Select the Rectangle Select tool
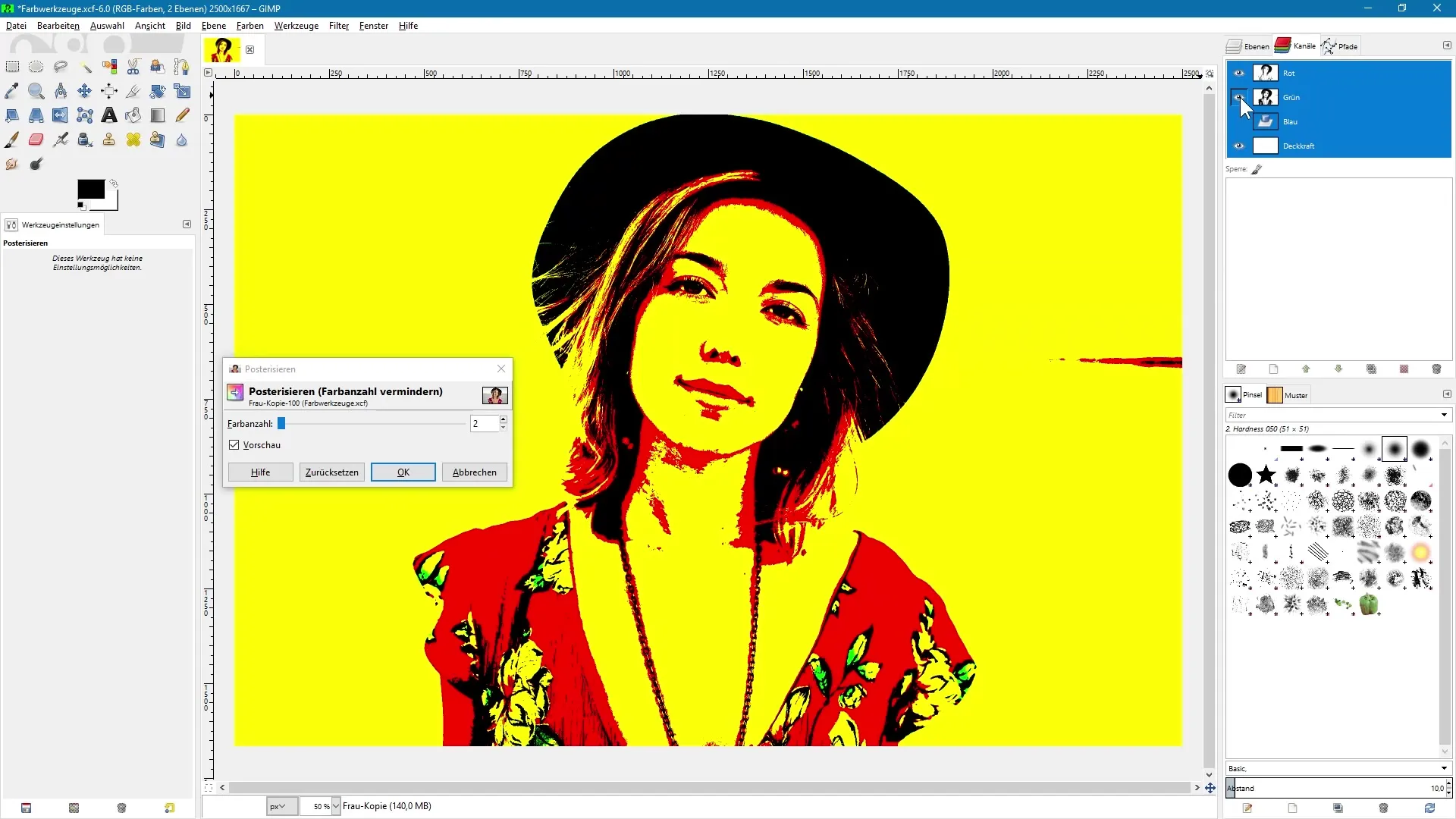This screenshot has height=819, width=1456. (x=12, y=67)
